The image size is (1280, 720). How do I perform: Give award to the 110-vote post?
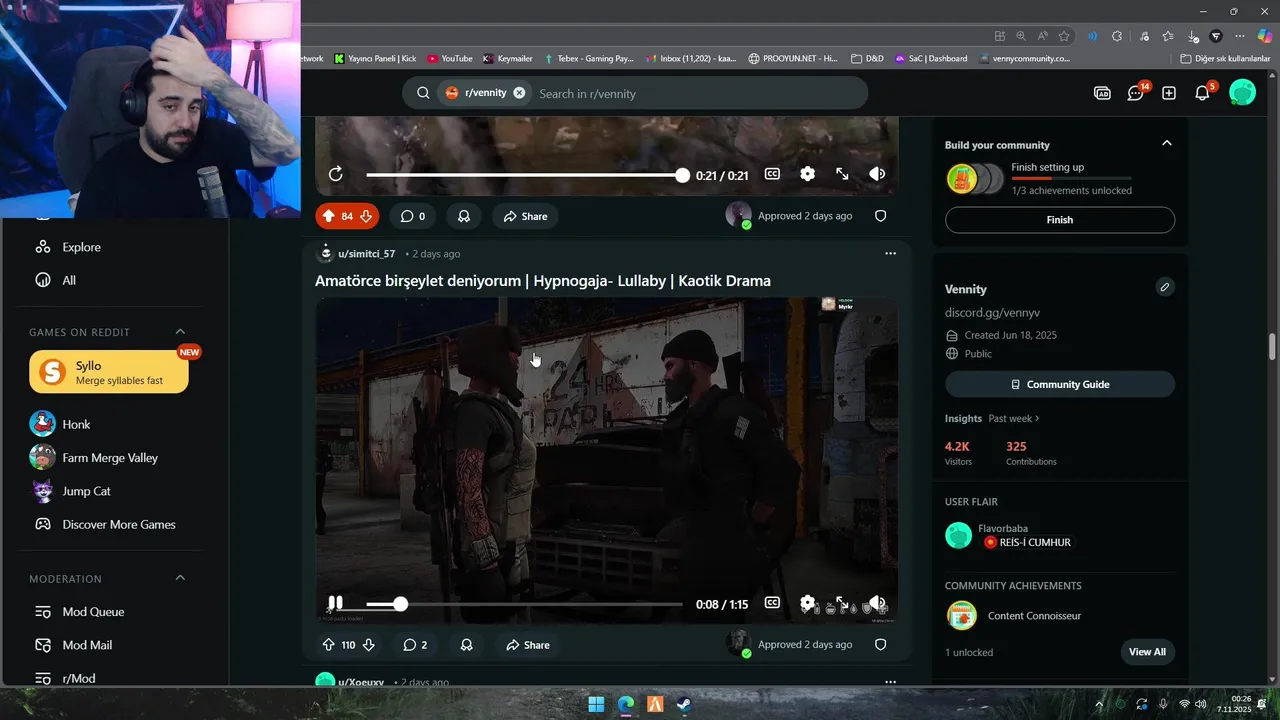click(x=466, y=645)
